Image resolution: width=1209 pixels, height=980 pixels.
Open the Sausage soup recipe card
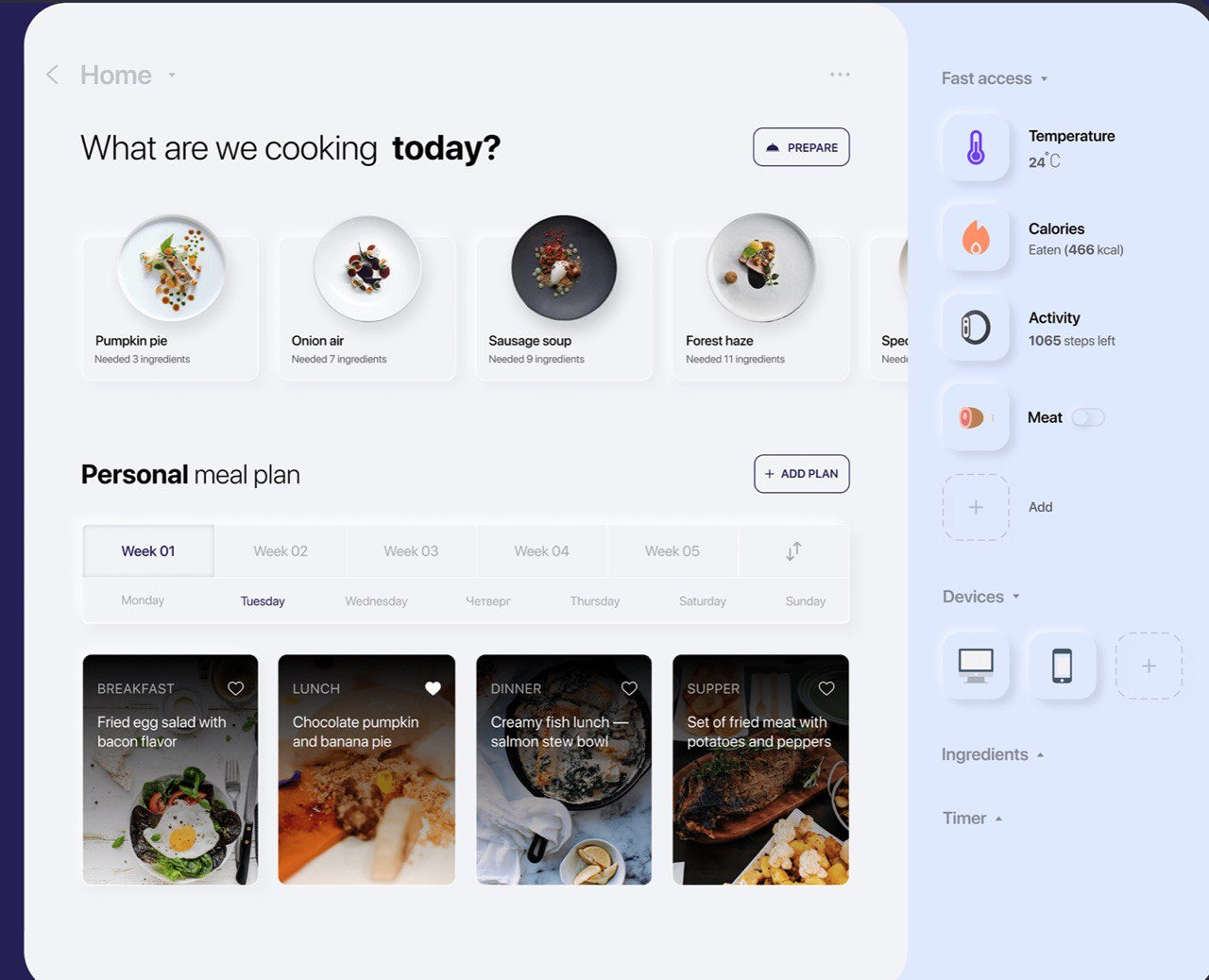point(564,298)
